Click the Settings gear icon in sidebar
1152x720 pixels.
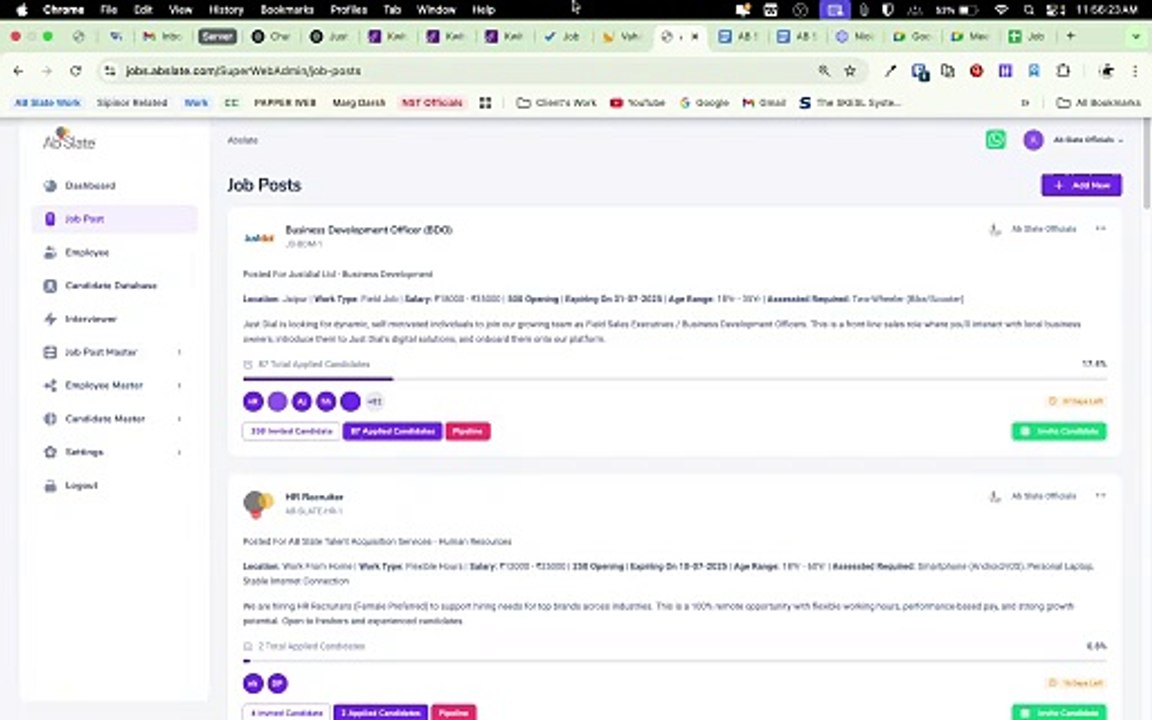click(x=50, y=453)
